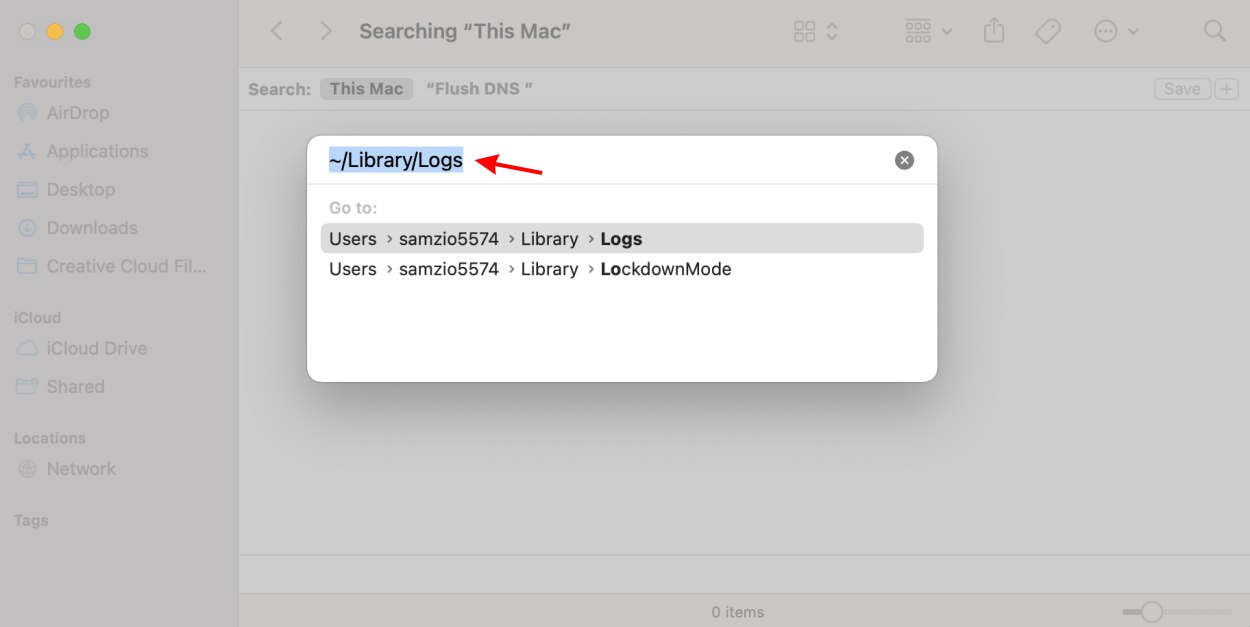Image resolution: width=1250 pixels, height=627 pixels.
Task: Click the Tags toolbar icon
Action: pos(1047,31)
